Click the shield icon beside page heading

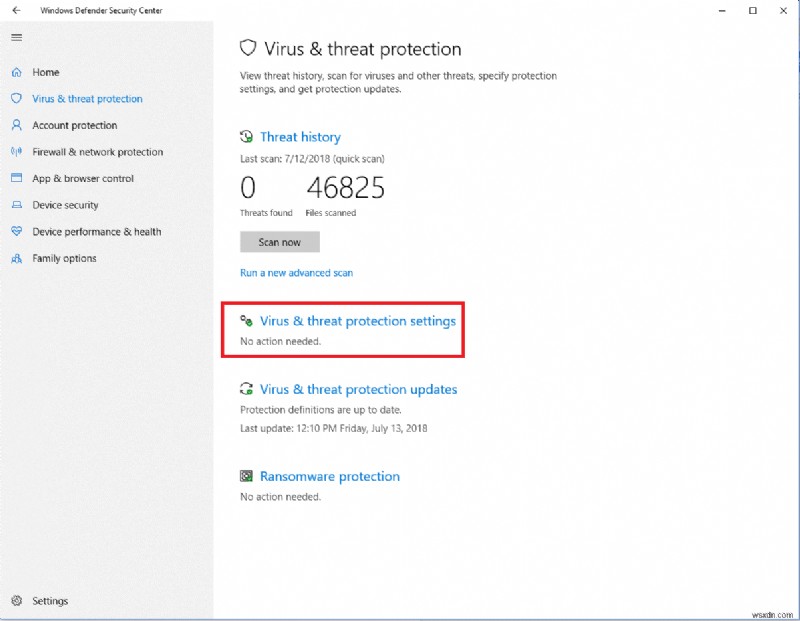[x=248, y=48]
